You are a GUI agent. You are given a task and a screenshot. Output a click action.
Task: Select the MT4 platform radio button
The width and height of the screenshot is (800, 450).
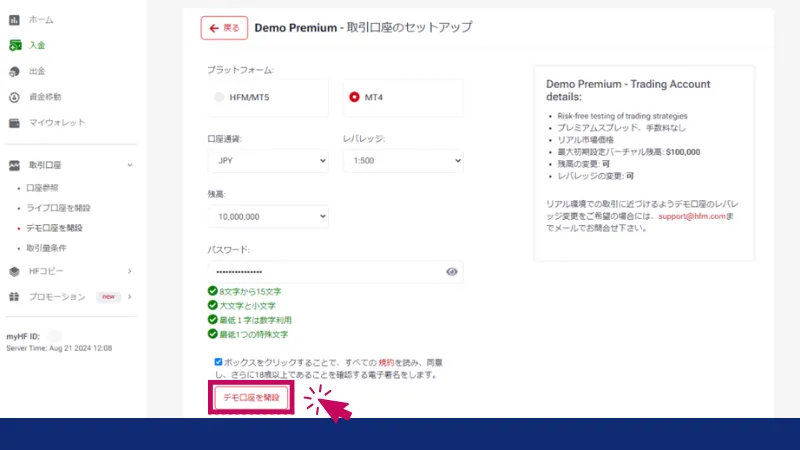(x=354, y=97)
